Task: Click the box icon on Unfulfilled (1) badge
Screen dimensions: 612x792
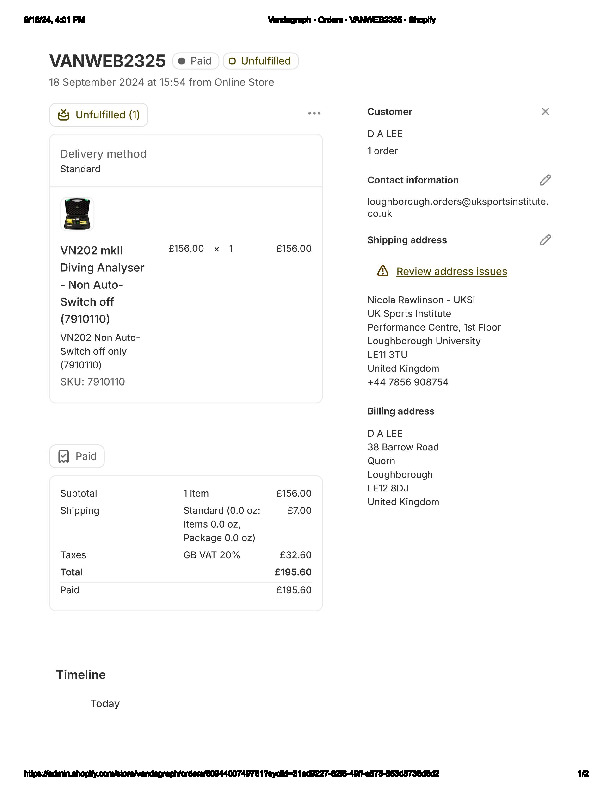Action: [x=64, y=115]
